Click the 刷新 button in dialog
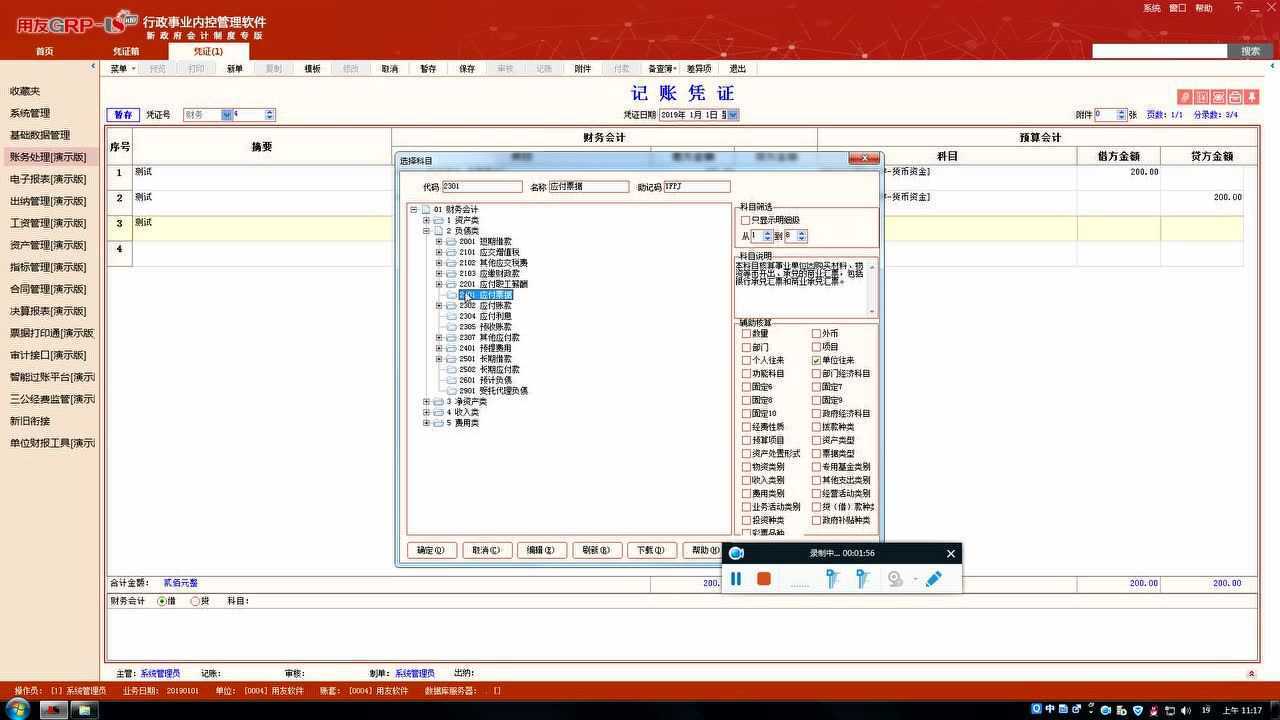This screenshot has width=1280, height=720. [x=595, y=550]
